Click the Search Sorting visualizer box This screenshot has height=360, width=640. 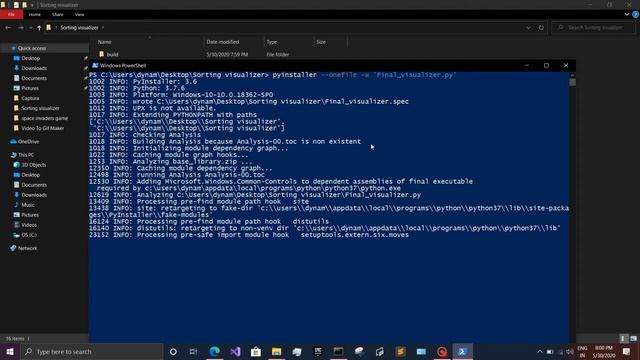[593, 28]
